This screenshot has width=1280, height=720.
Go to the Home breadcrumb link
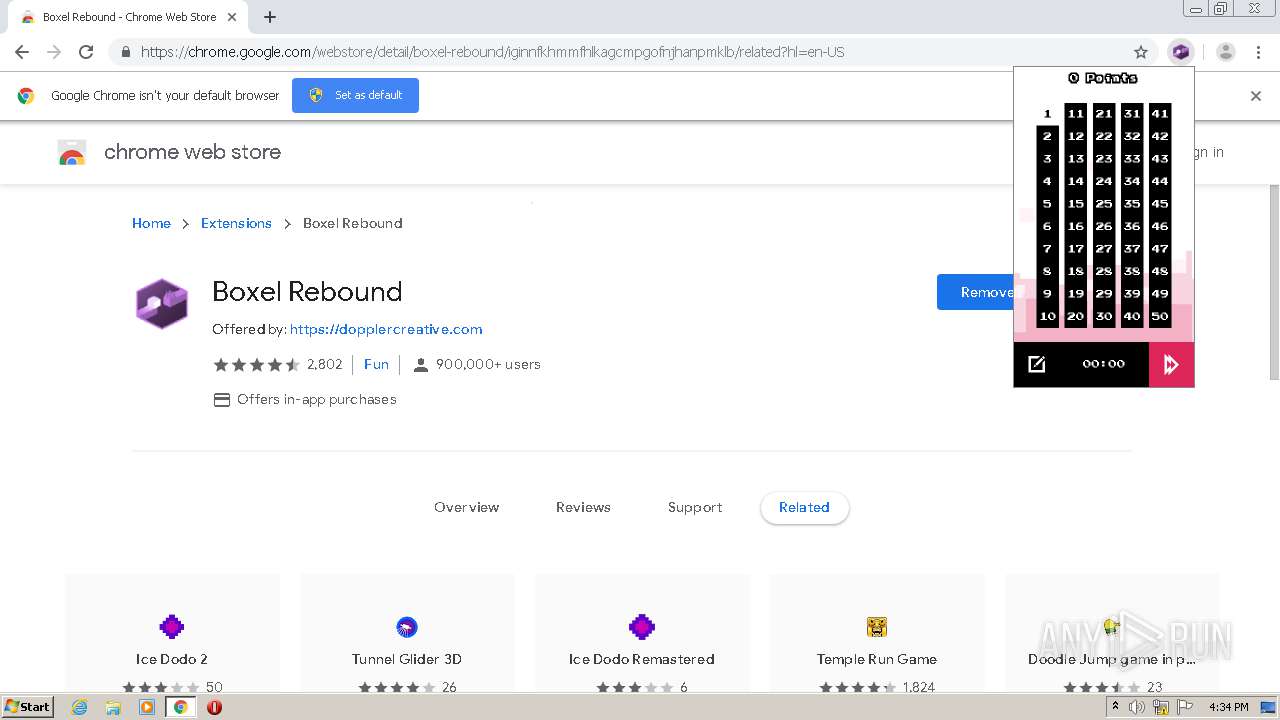coord(151,224)
